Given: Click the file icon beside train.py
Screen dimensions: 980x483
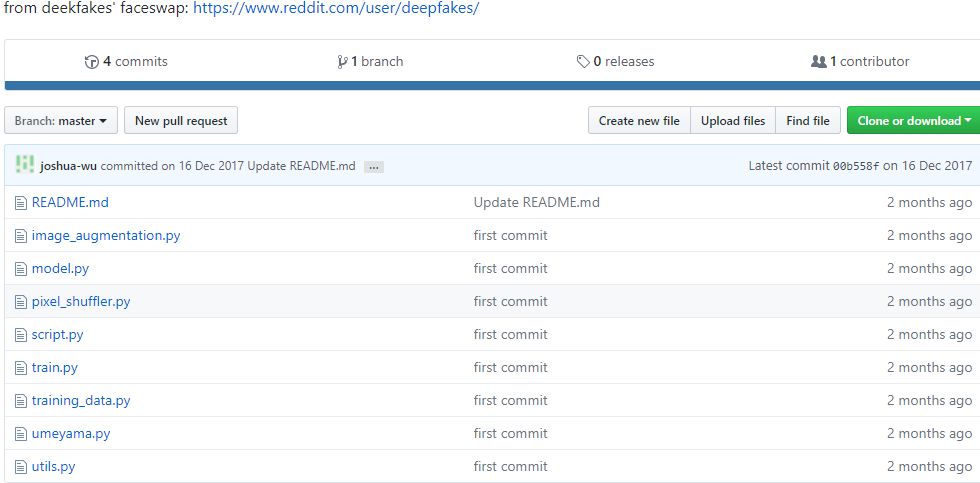Looking at the screenshot, I should [21, 367].
